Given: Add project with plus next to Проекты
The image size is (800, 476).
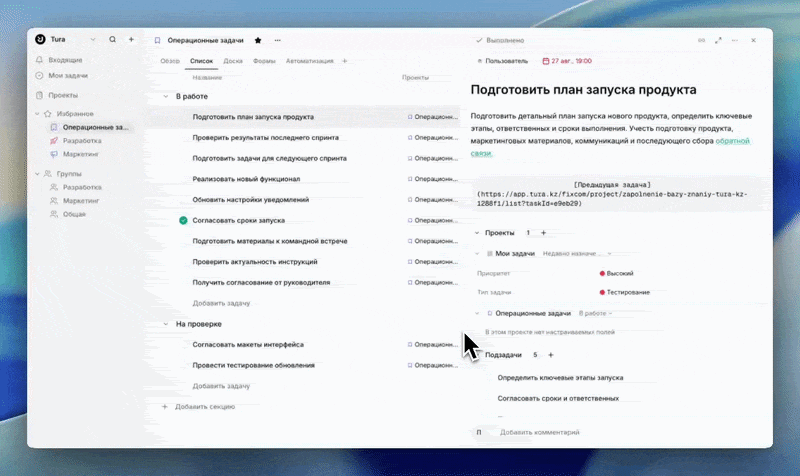Looking at the screenshot, I should [x=543, y=233].
